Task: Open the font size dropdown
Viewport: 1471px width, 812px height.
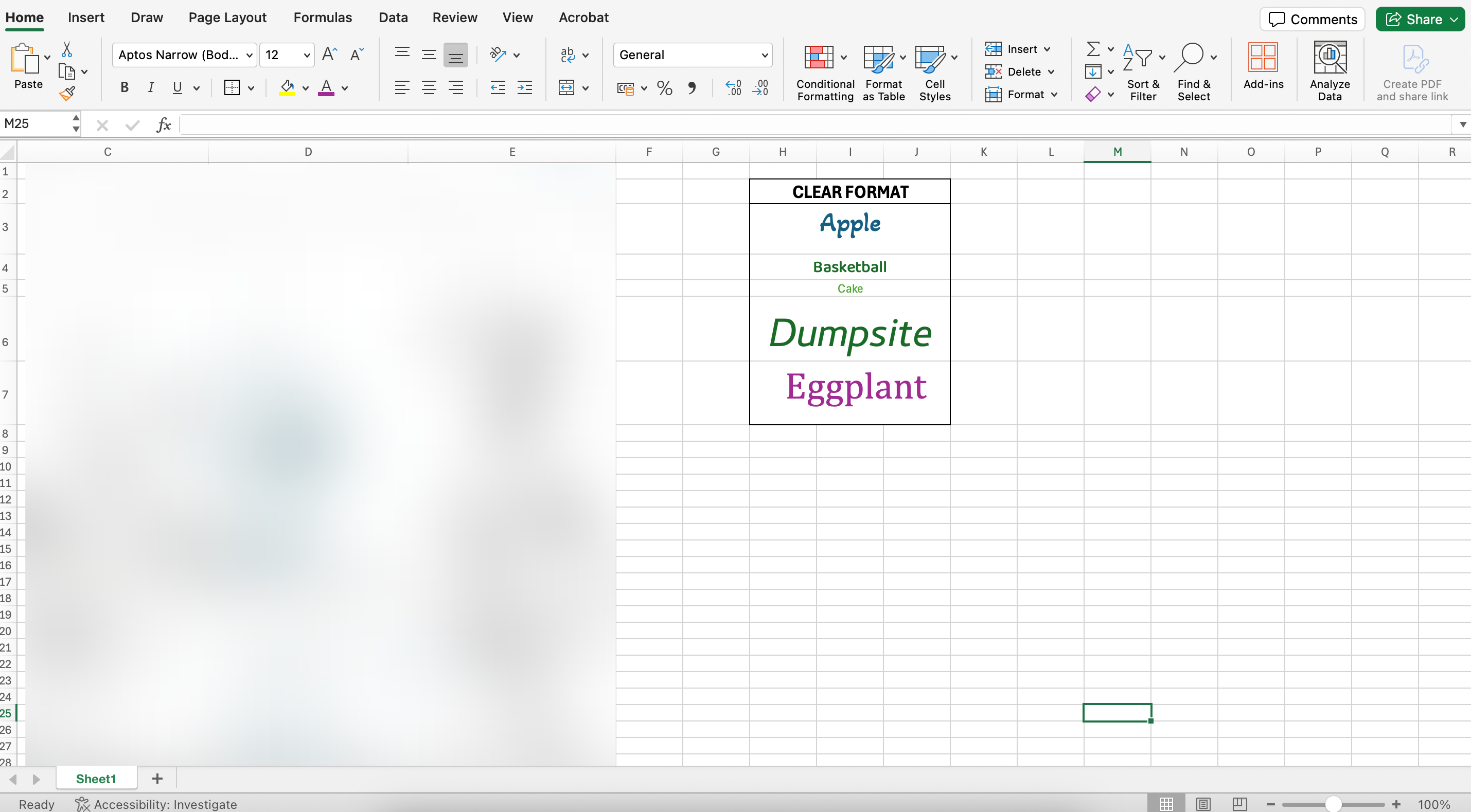Action: 307,56
